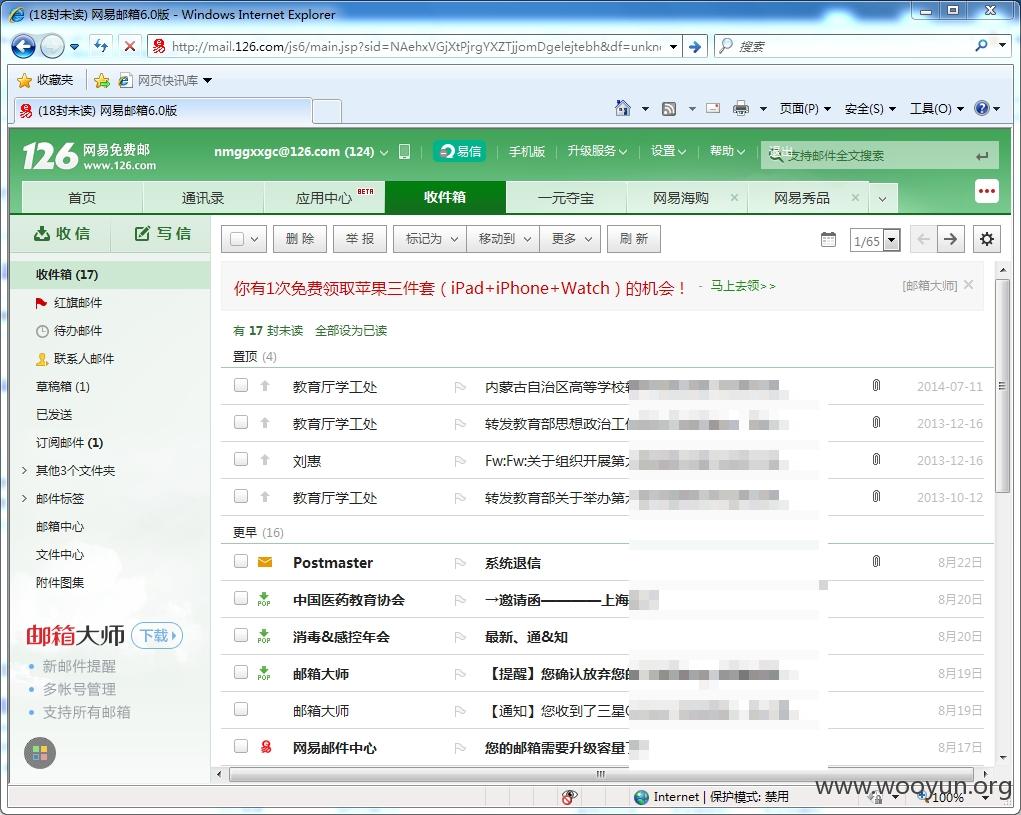Open inbox settings gear icon
The height and width of the screenshot is (815, 1021).
coord(986,239)
